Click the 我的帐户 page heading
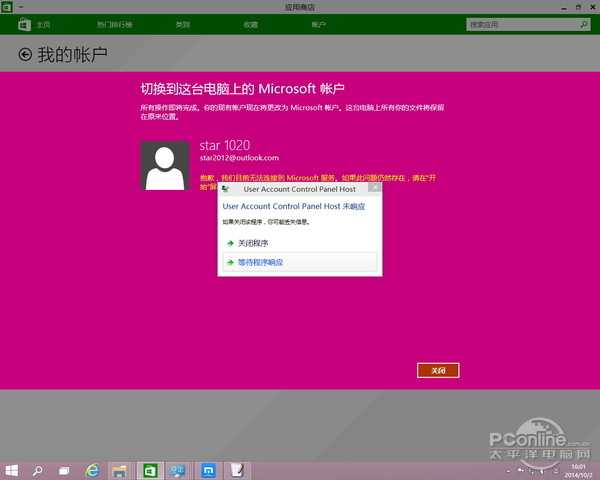Viewport: 600px width, 480px height. [72, 55]
